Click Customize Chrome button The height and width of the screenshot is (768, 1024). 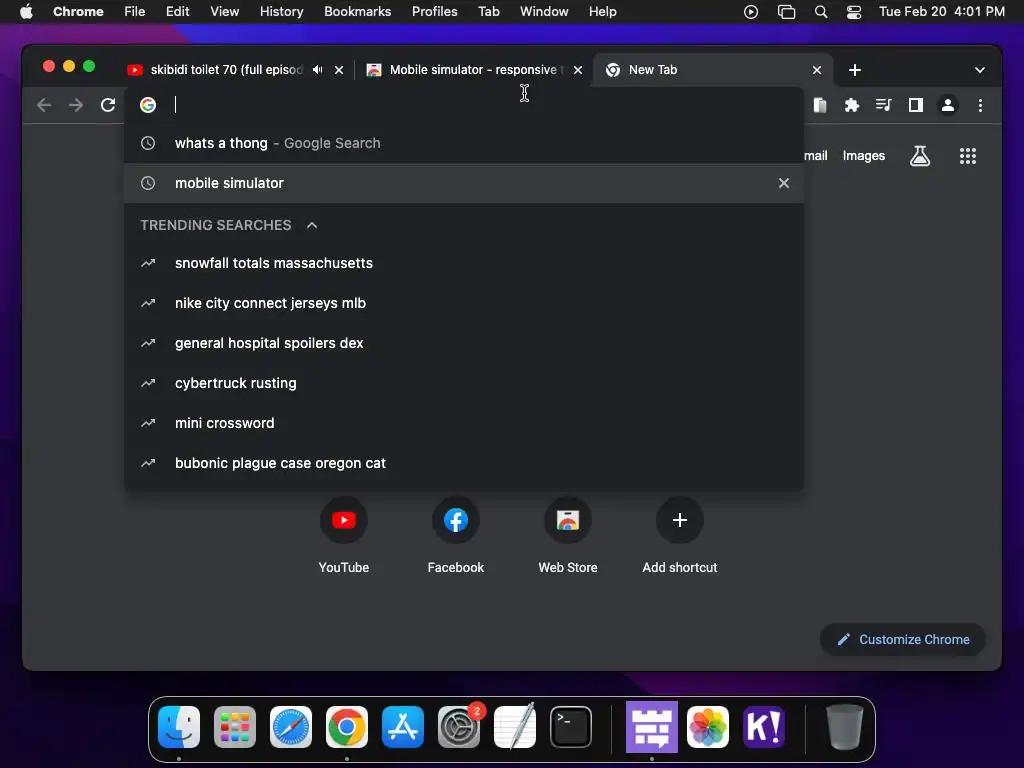pyautogui.click(x=903, y=639)
